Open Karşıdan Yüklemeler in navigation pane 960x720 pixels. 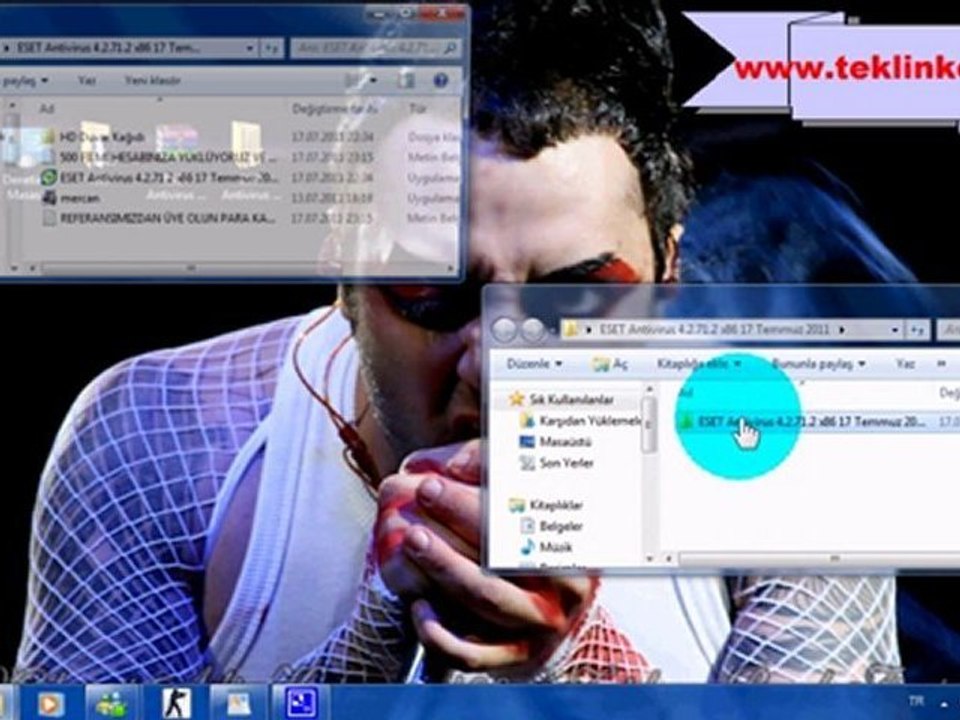pos(582,421)
